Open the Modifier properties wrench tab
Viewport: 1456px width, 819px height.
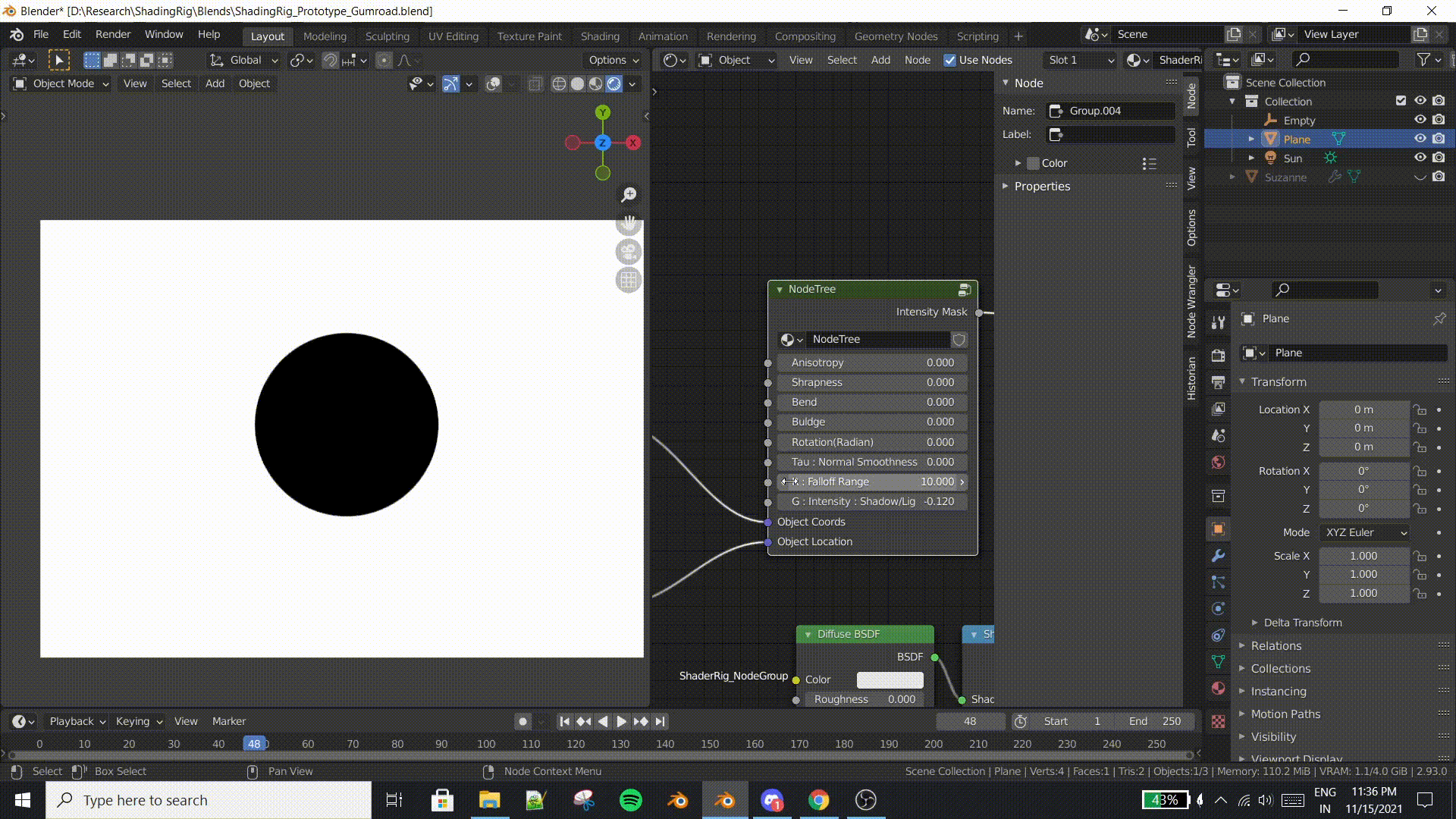click(x=1218, y=556)
